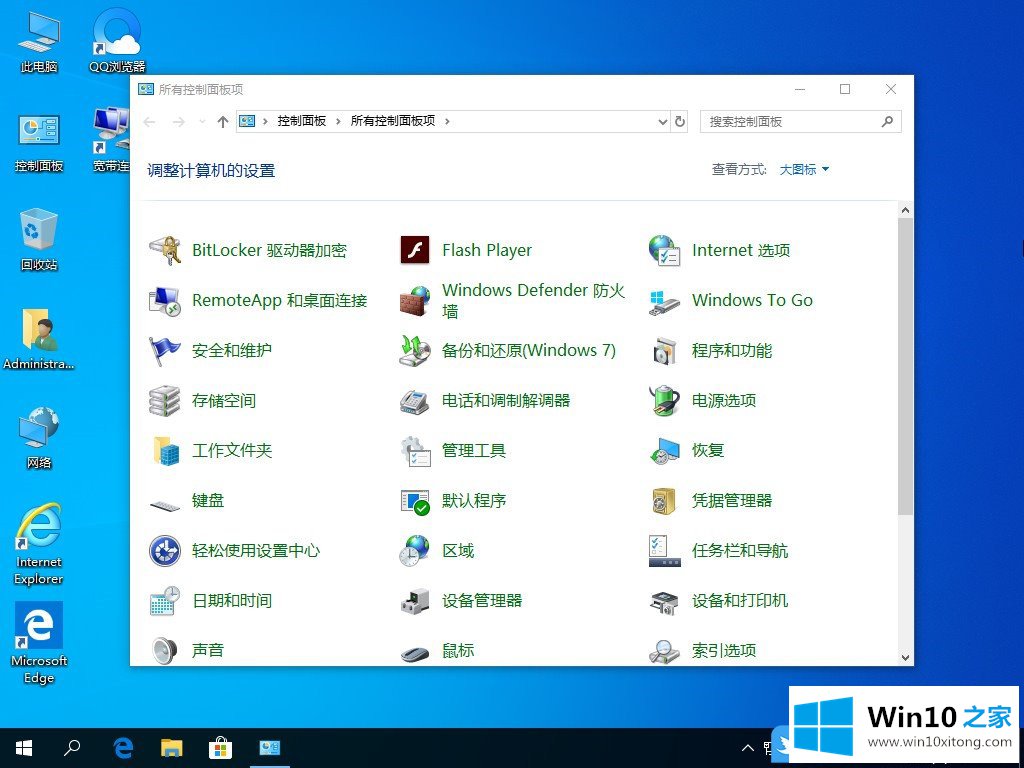Click the 控制面板 breadcrumb segment
This screenshot has width=1024, height=768.
[302, 121]
